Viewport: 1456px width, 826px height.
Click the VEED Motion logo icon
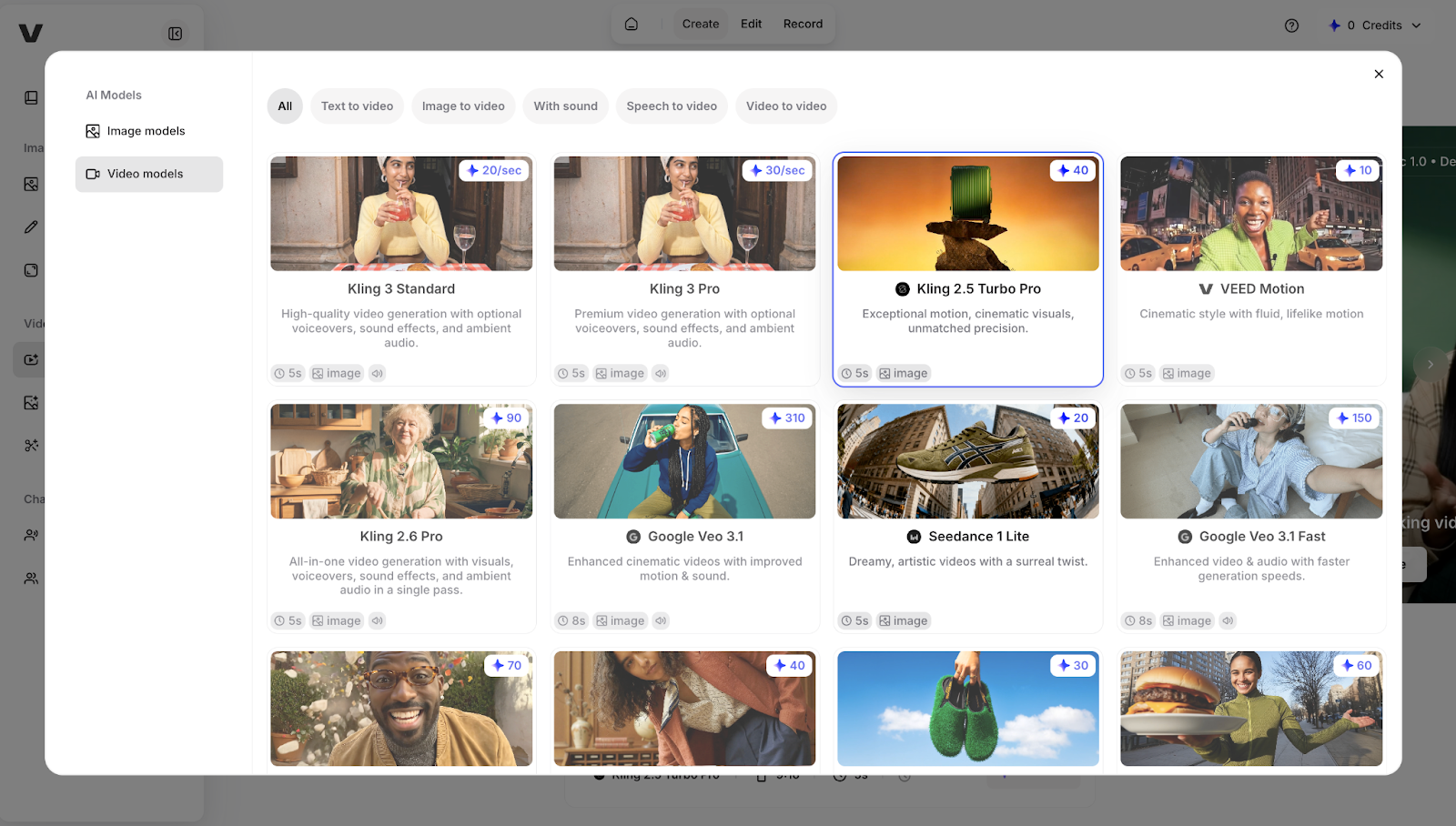(x=1206, y=289)
